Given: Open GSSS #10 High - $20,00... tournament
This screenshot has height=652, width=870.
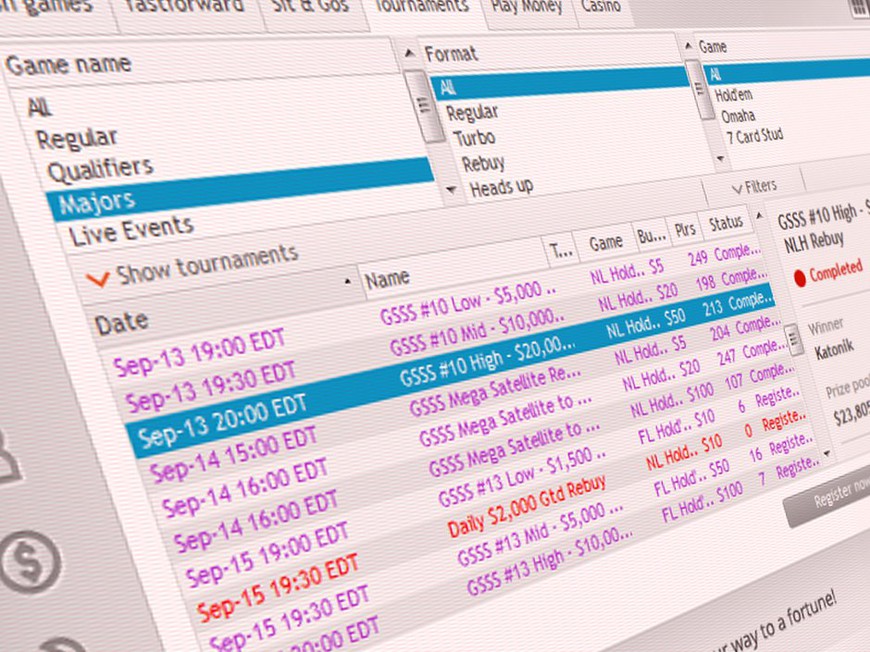Looking at the screenshot, I should coord(487,361).
